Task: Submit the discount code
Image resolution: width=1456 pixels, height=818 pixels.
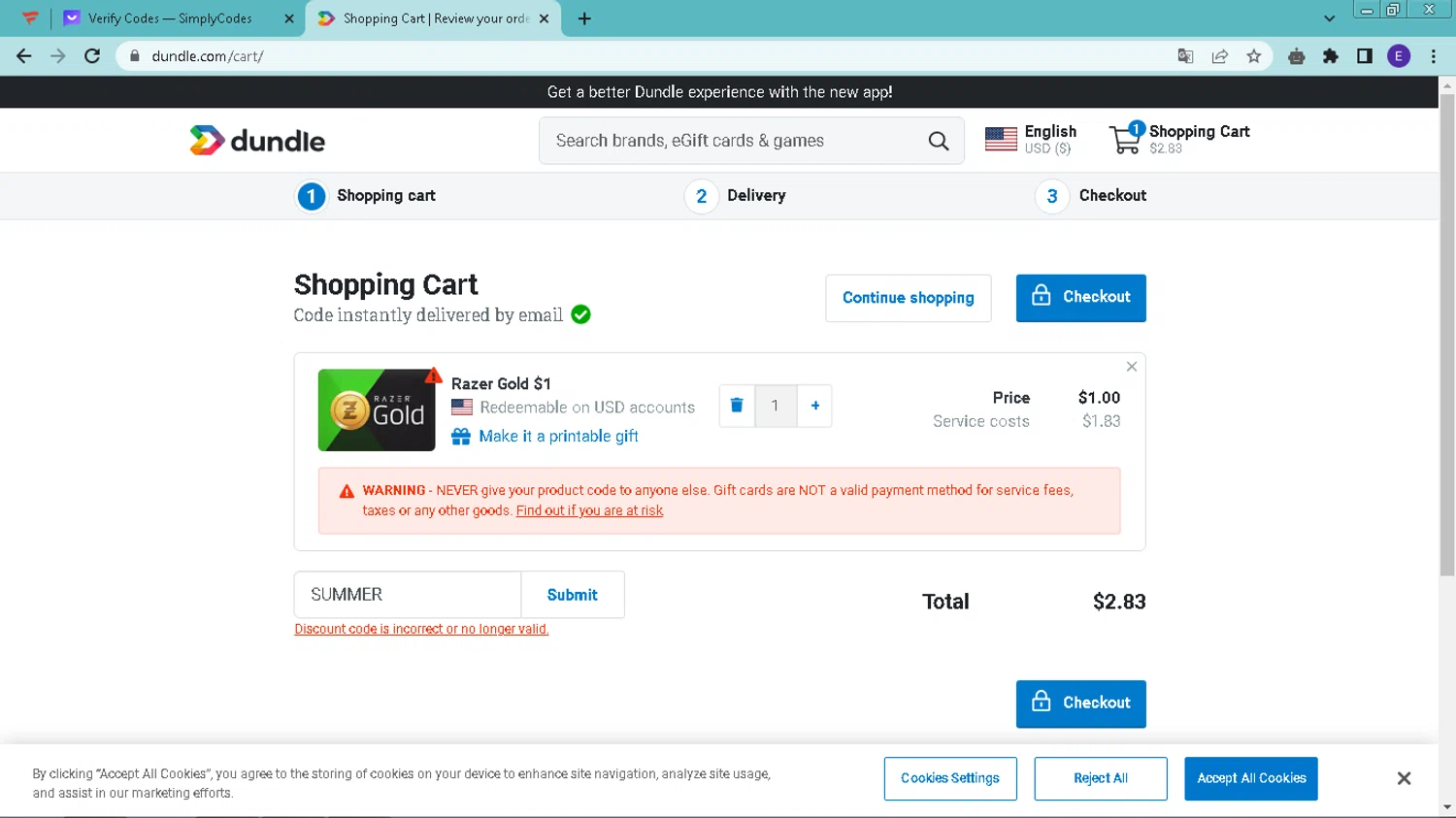Action: pyautogui.click(x=573, y=595)
